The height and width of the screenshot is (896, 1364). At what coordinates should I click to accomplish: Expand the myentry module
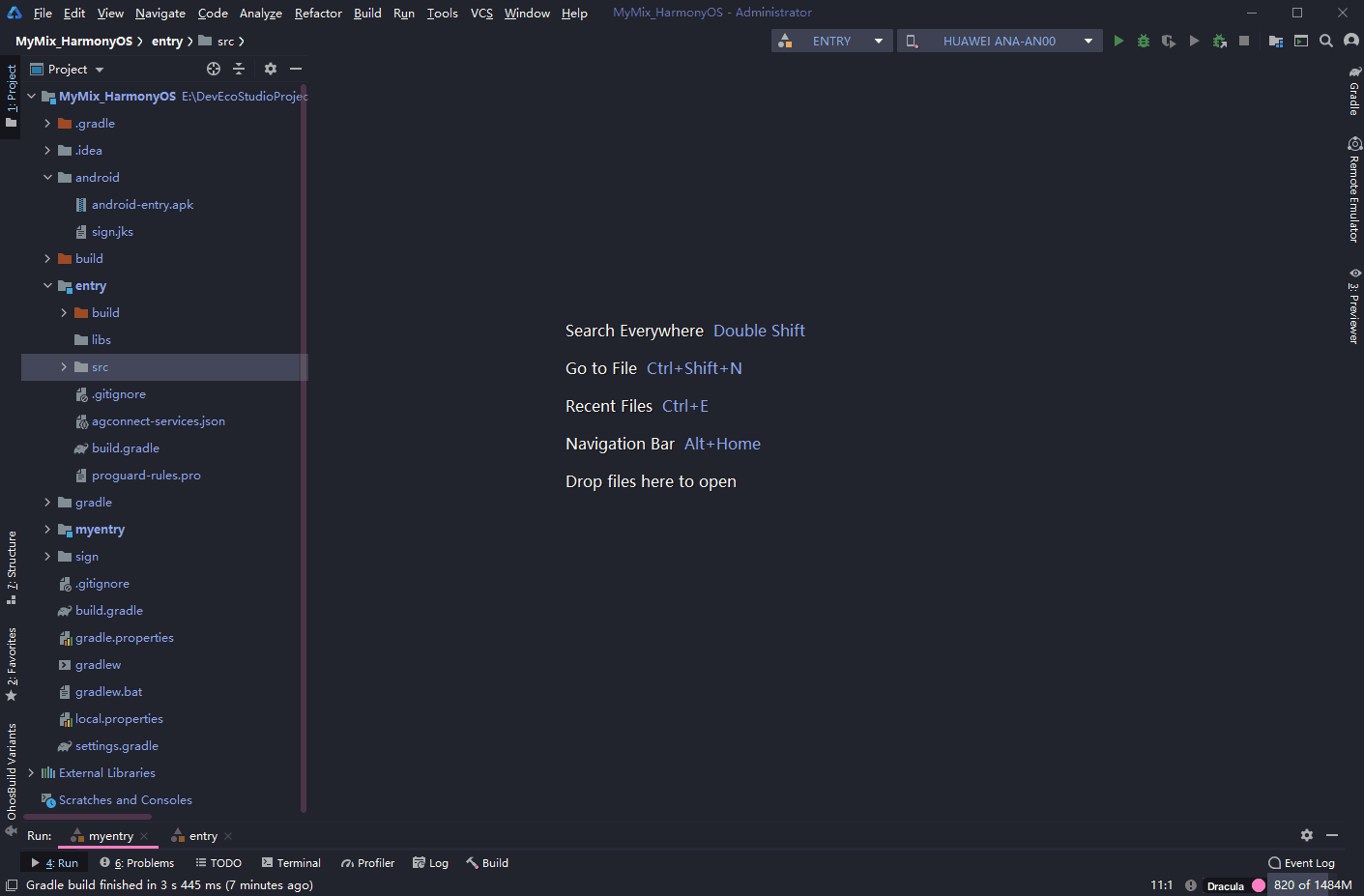47,529
